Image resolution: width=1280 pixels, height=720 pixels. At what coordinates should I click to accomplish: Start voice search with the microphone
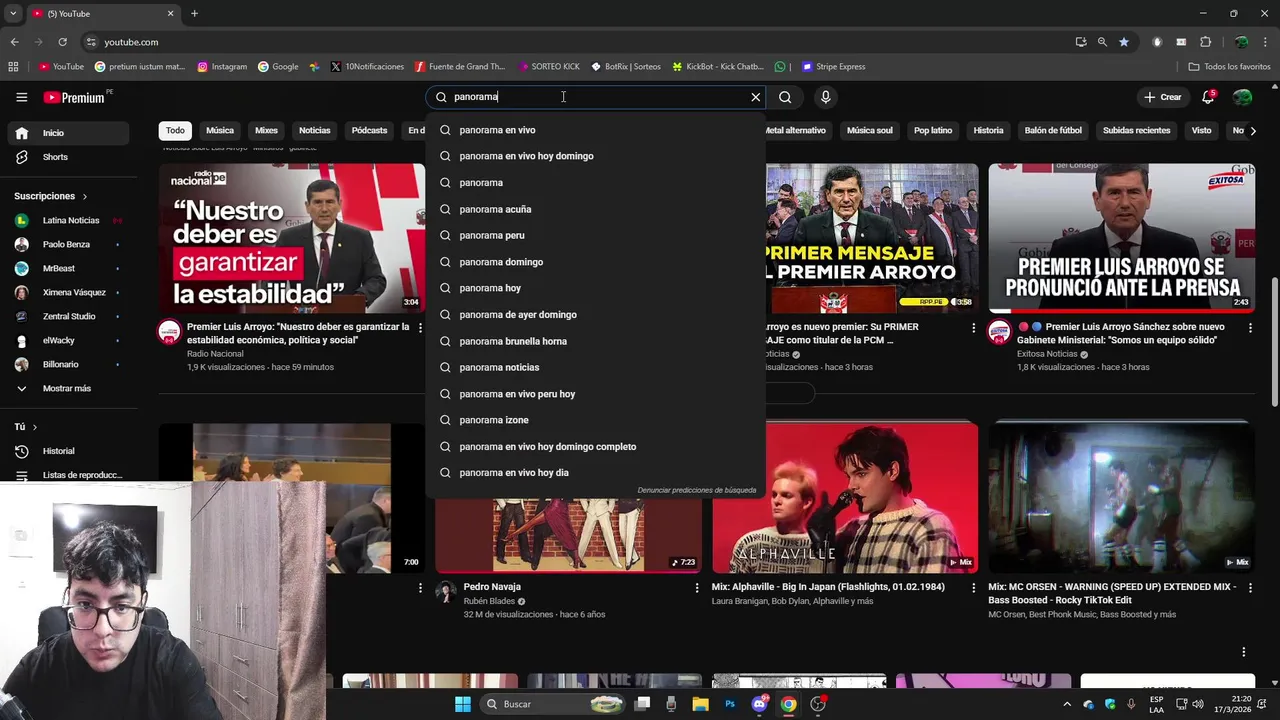825,97
